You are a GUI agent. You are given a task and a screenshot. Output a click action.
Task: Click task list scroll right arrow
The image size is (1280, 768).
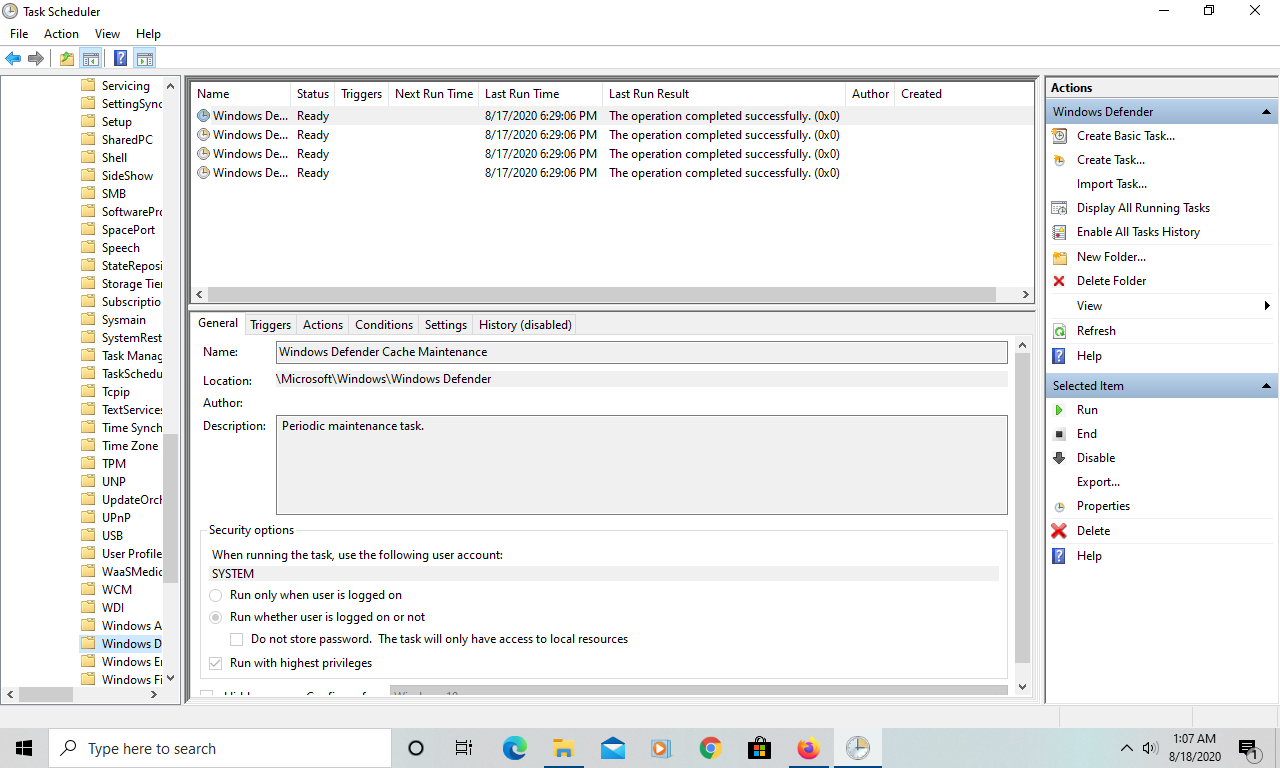pyautogui.click(x=1026, y=295)
